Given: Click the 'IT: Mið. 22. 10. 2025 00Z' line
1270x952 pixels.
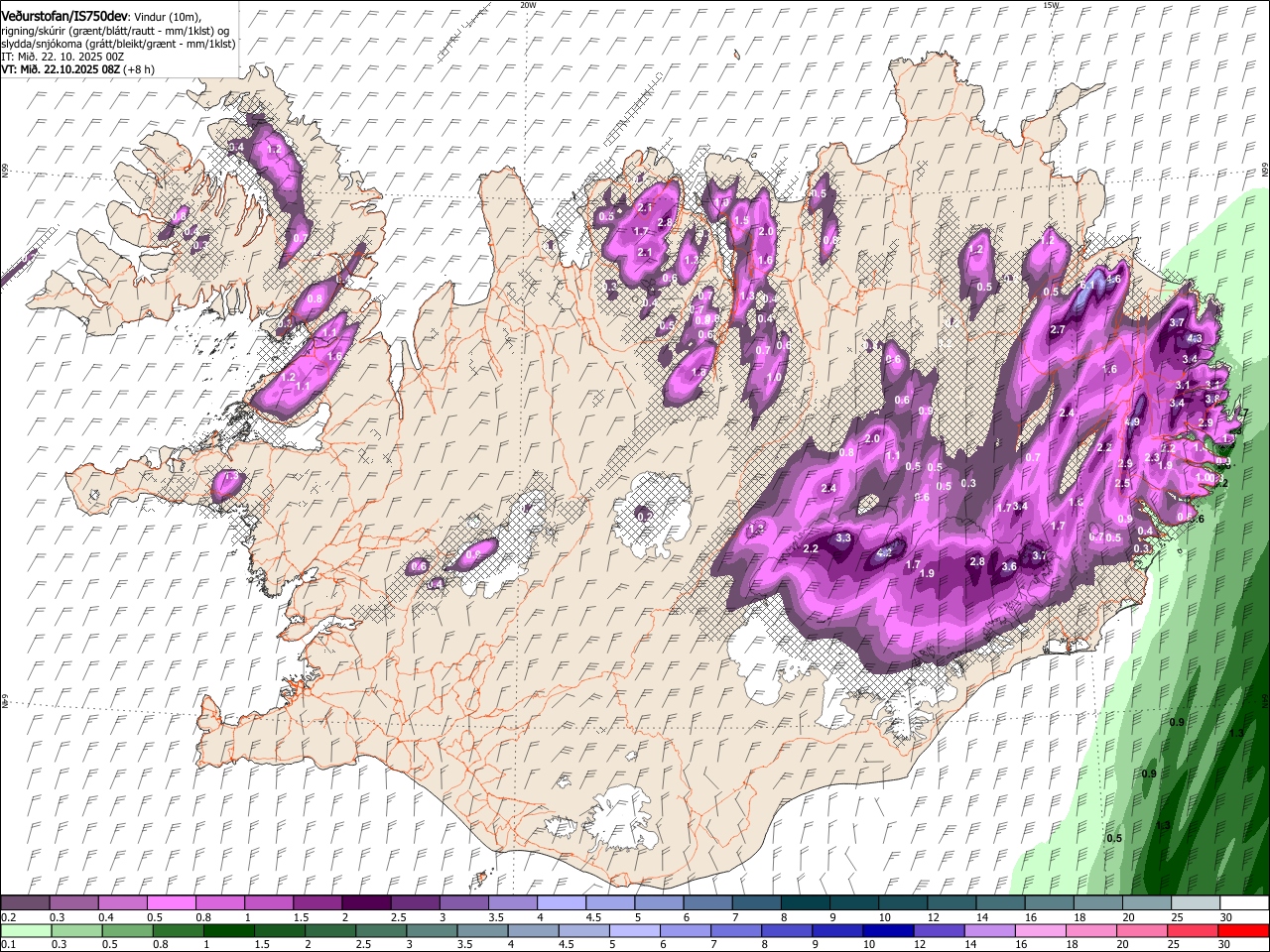Looking at the screenshot, I should click(x=63, y=57).
